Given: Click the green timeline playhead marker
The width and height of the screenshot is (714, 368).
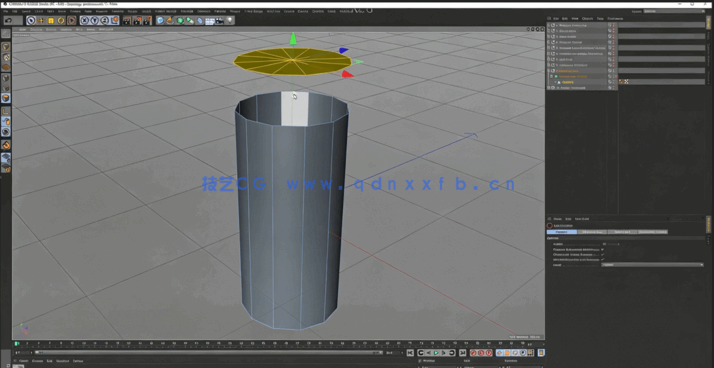Looking at the screenshot, I should pyautogui.click(x=17, y=343).
